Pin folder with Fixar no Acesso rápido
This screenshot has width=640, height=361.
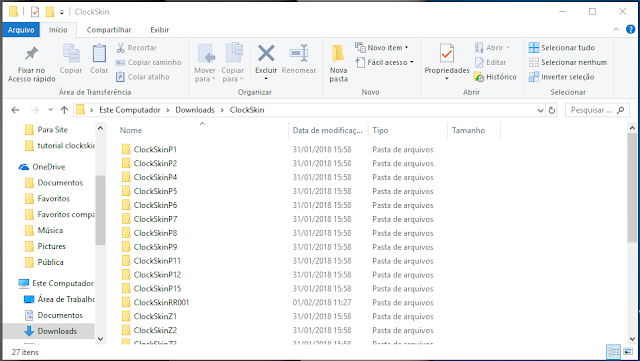click(31, 64)
